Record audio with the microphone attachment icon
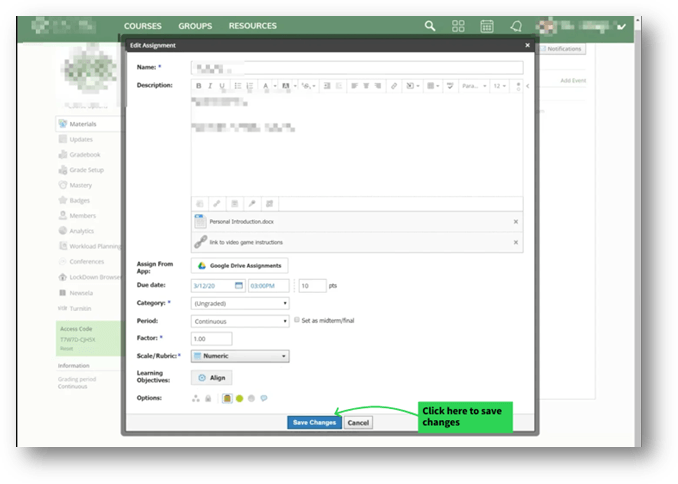 (252, 203)
